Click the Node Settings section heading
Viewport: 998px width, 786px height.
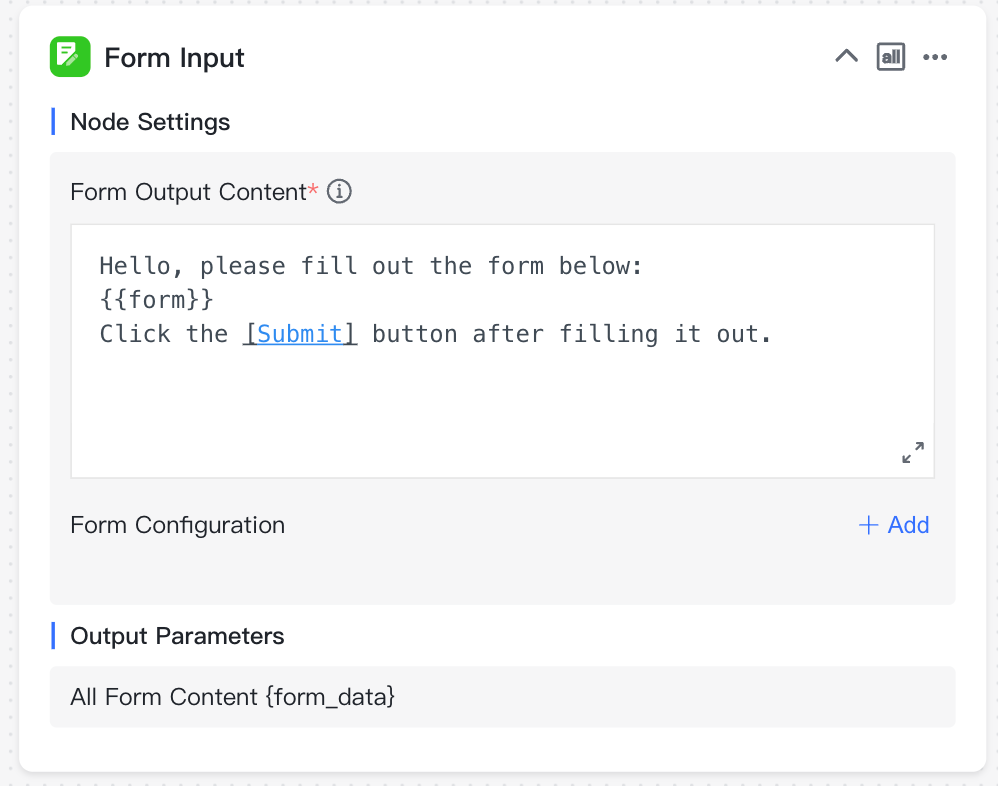[150, 122]
